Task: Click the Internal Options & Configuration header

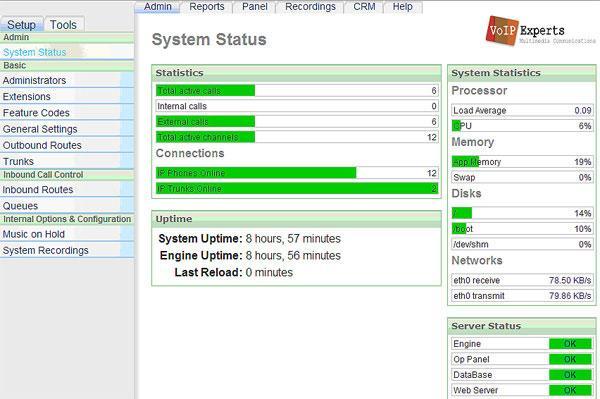Action: click(67, 219)
